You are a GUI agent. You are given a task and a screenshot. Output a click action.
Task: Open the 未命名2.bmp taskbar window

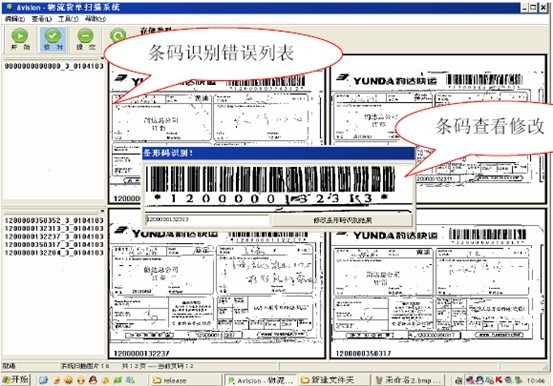408,380
